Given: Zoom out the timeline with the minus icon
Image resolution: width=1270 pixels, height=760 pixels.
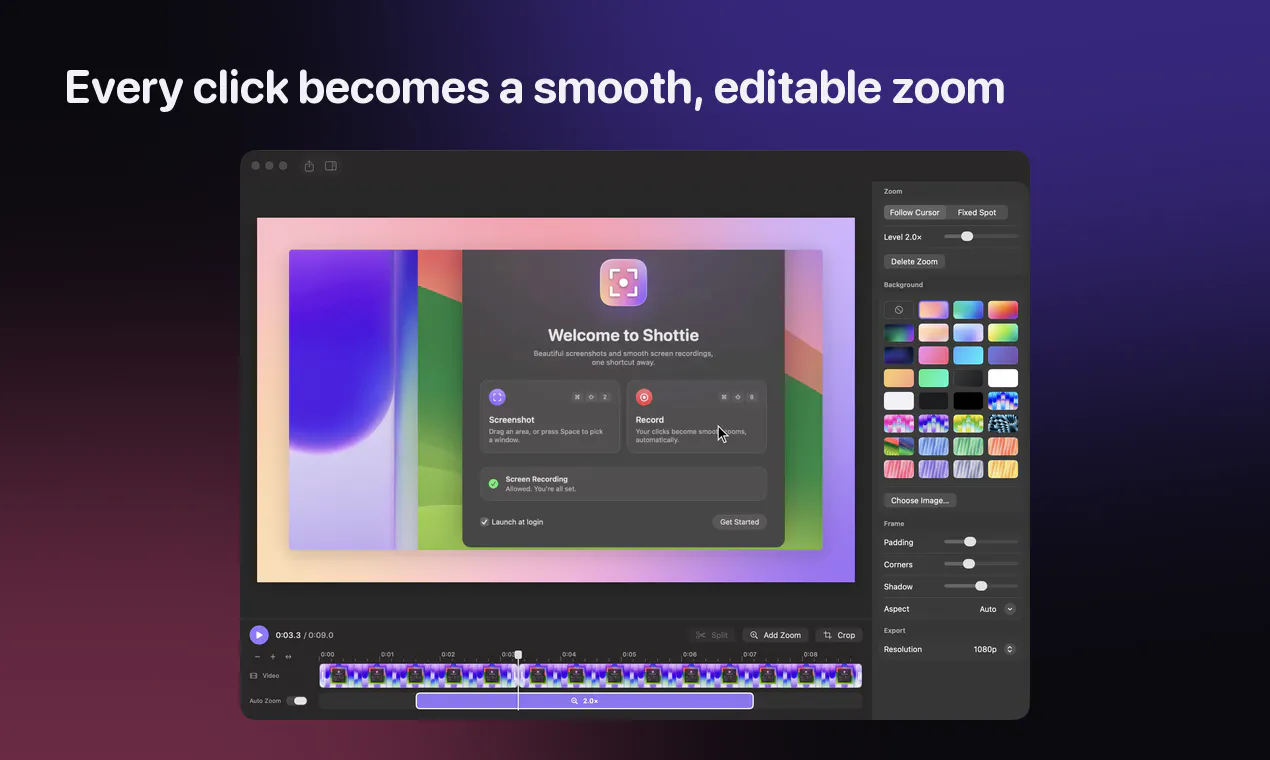Looking at the screenshot, I should tap(257, 657).
